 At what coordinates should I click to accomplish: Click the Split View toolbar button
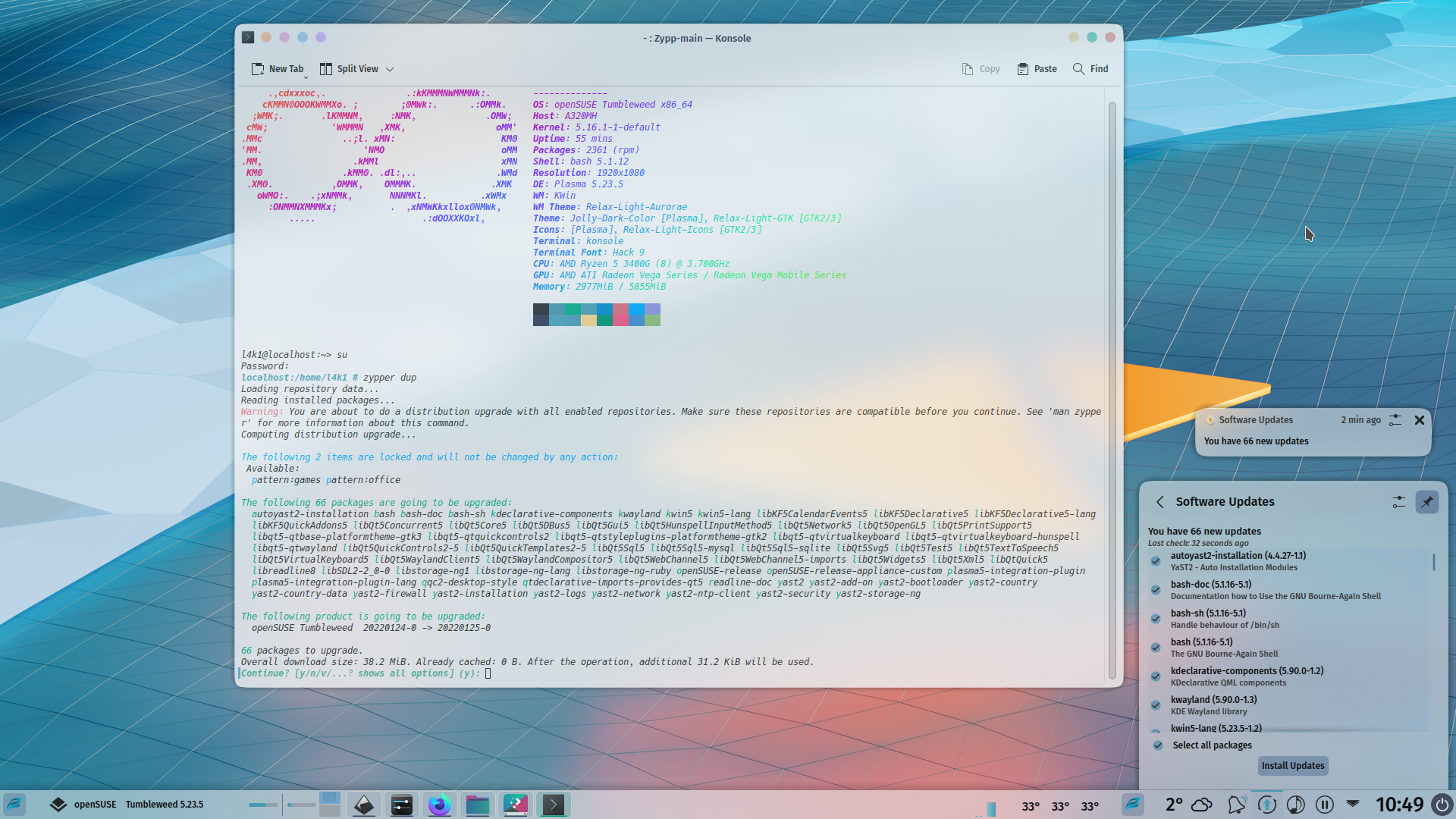[x=350, y=69]
